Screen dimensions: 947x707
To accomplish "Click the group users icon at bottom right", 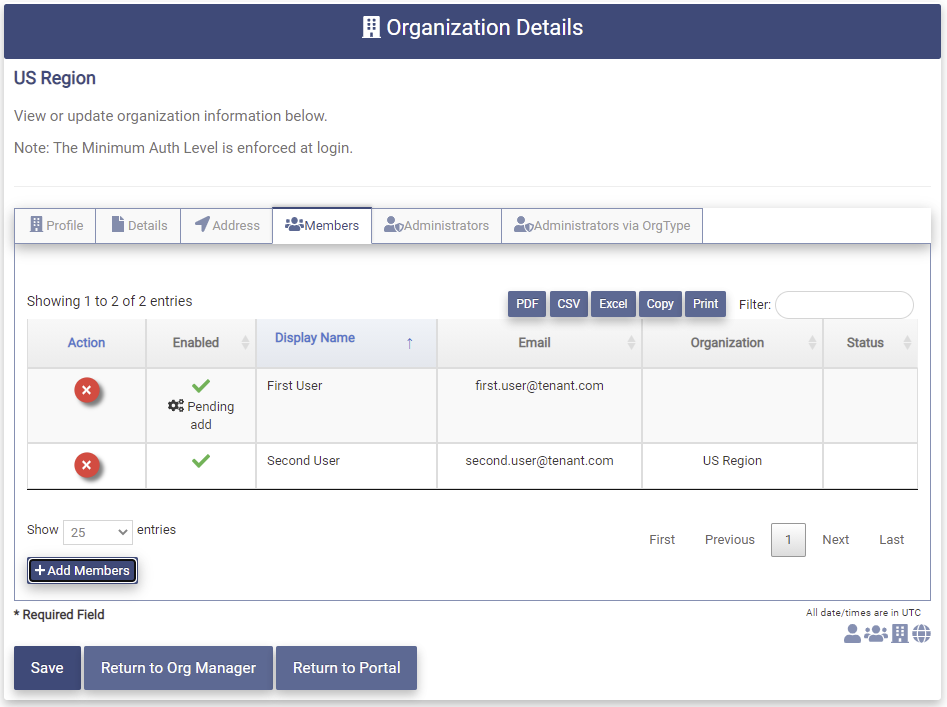I will 876,633.
